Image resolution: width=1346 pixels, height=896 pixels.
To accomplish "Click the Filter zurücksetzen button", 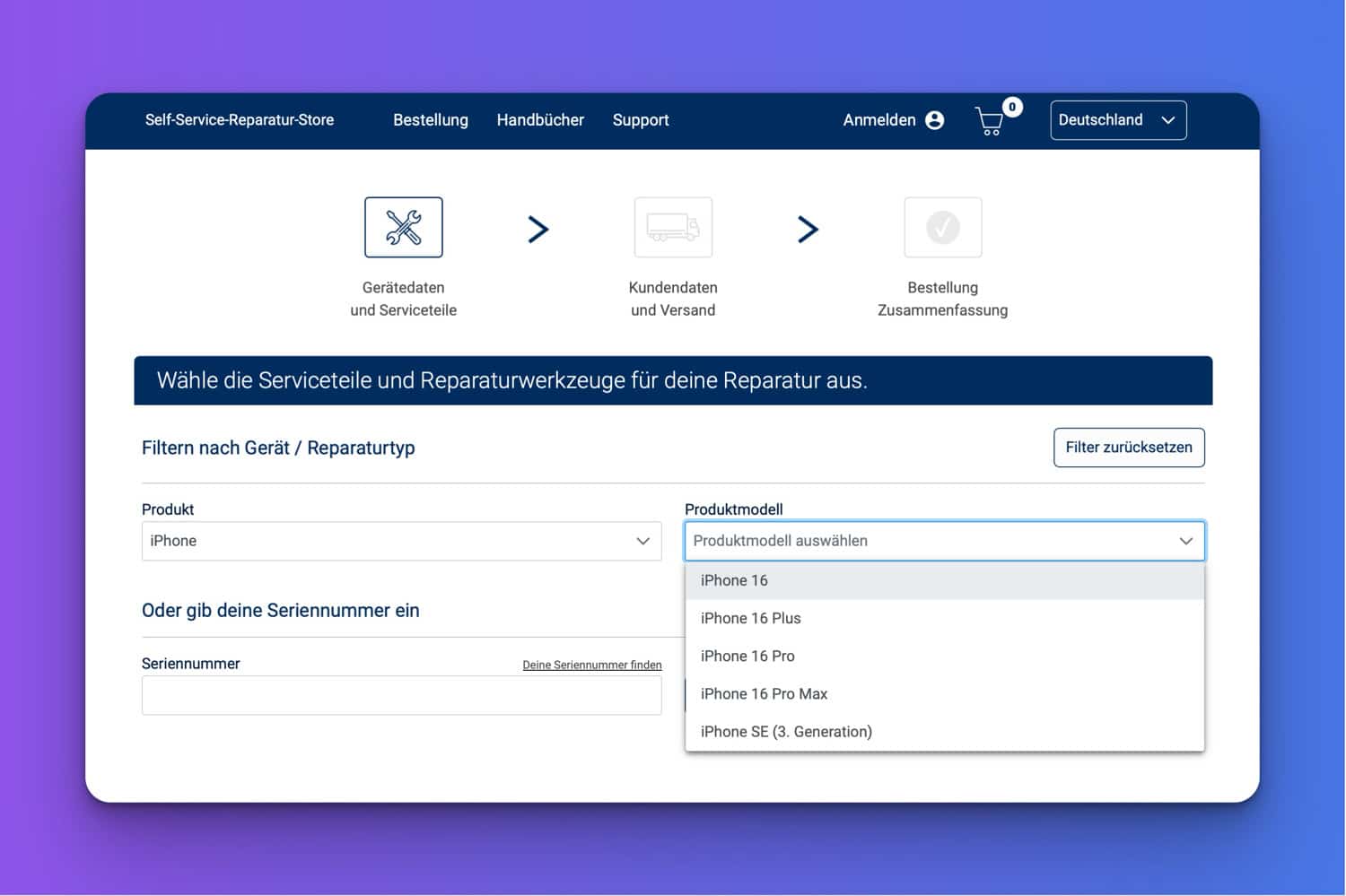I will (1129, 448).
